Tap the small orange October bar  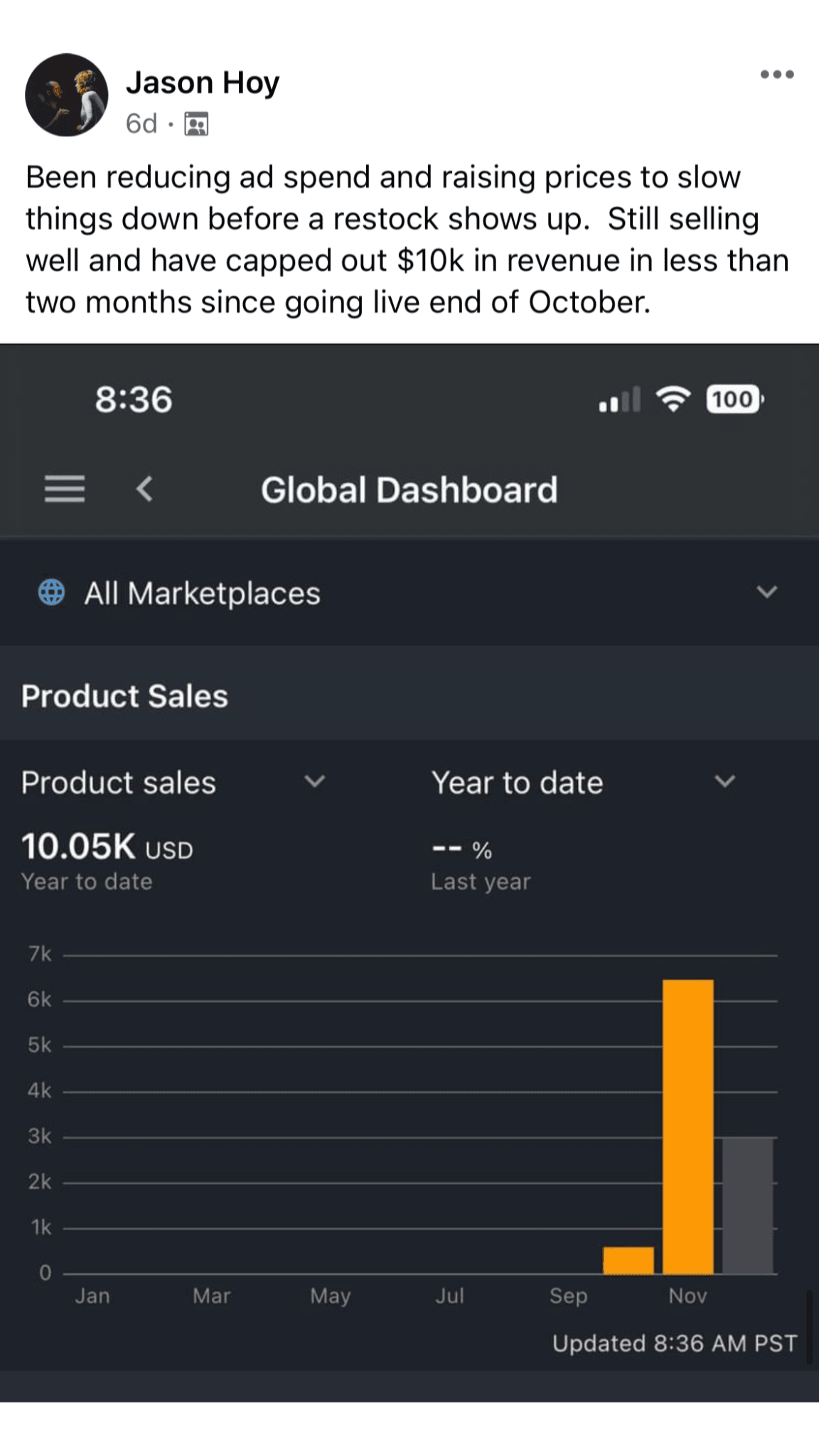tap(628, 1260)
